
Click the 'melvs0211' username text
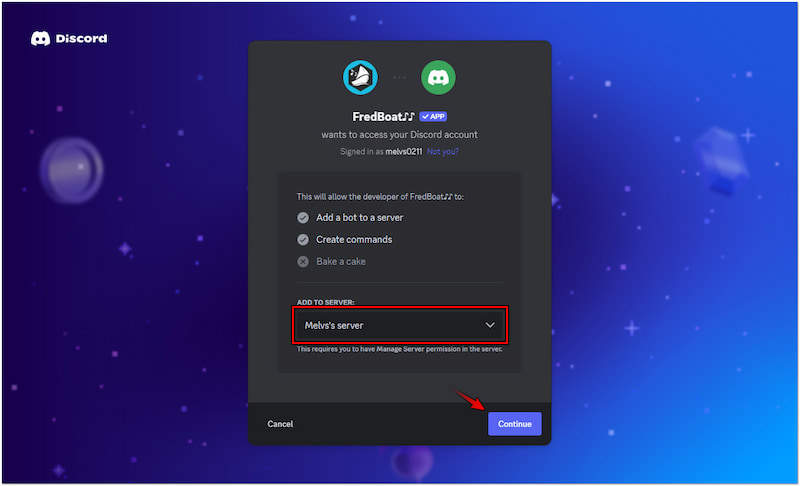point(404,151)
